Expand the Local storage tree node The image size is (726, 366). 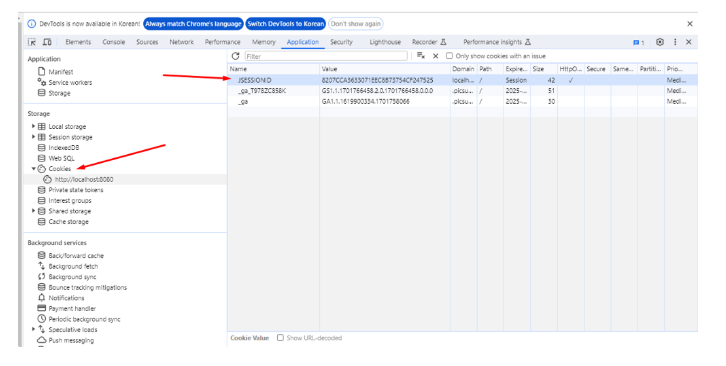[33, 126]
